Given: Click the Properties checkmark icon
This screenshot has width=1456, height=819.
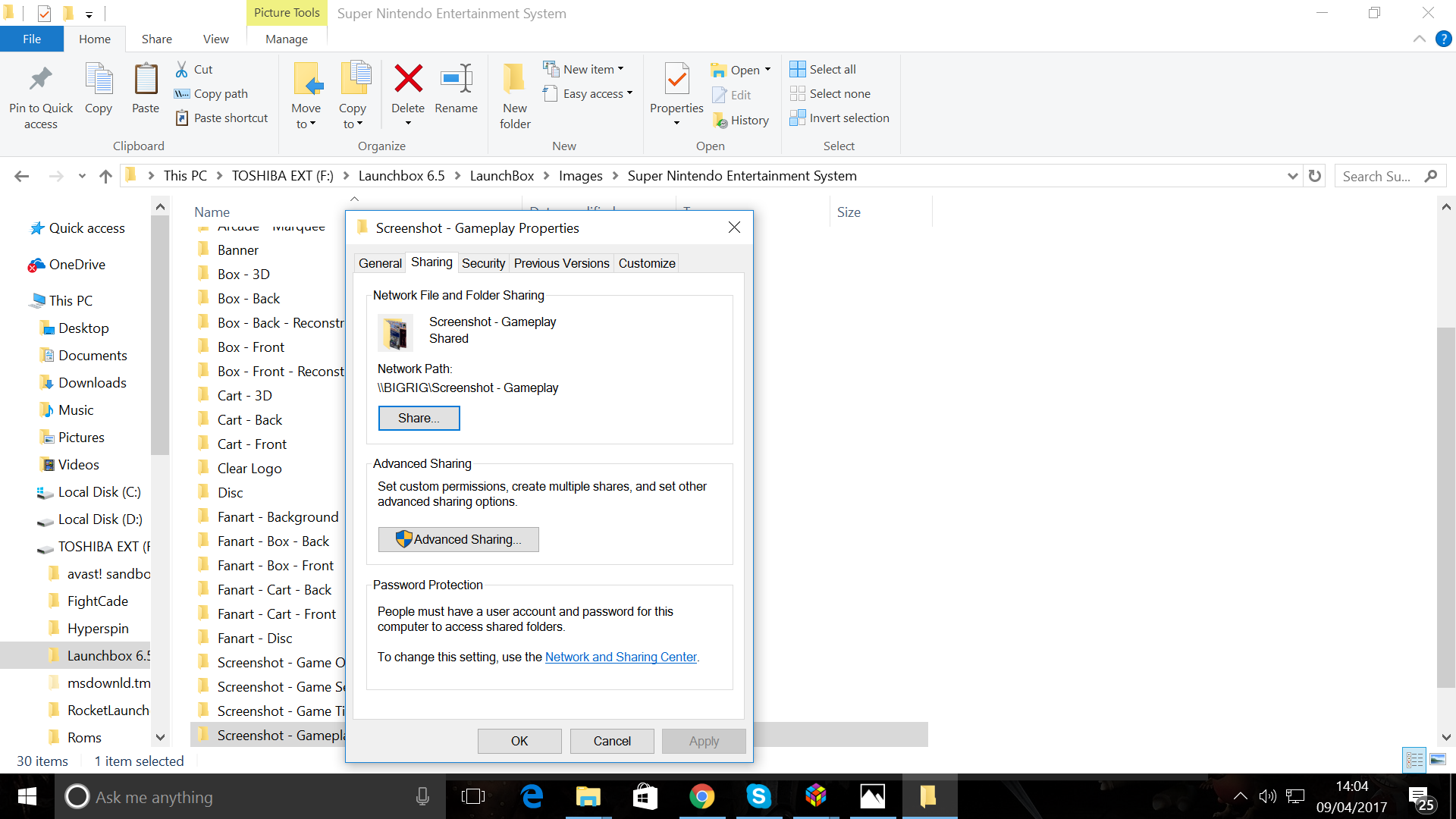Looking at the screenshot, I should coord(676,79).
